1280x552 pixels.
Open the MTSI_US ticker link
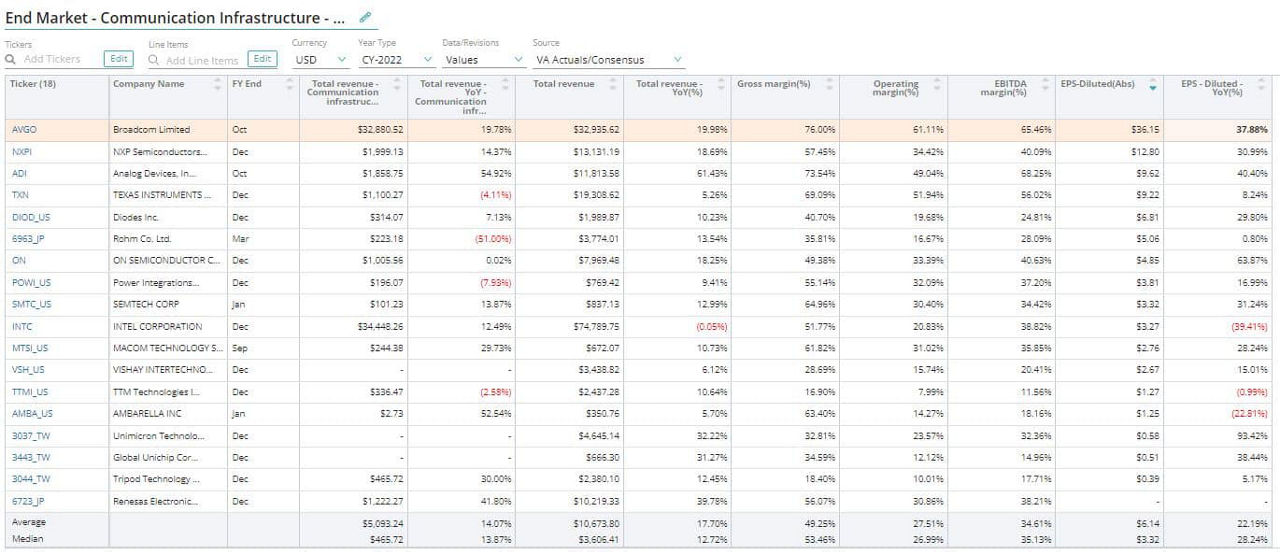pos(30,348)
